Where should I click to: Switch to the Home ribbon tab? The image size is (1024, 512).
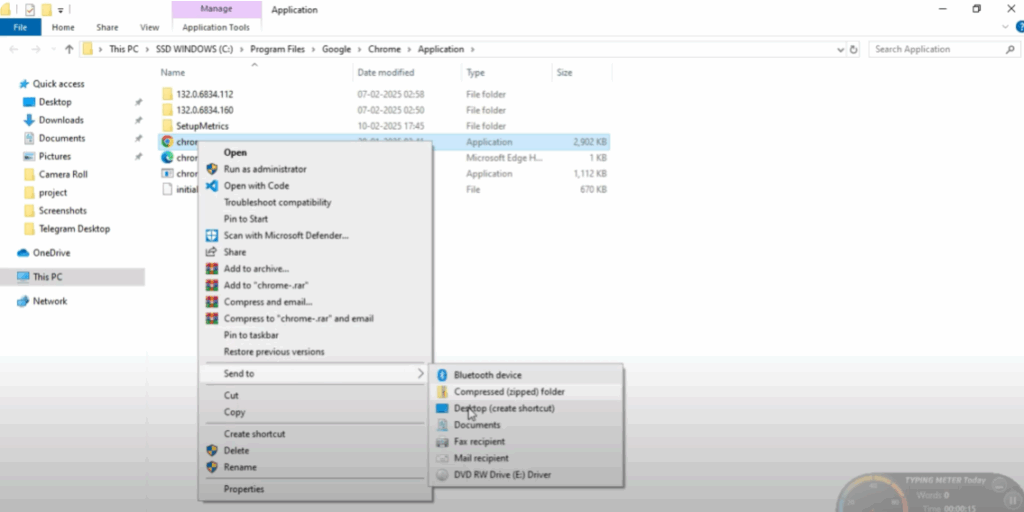pos(63,27)
